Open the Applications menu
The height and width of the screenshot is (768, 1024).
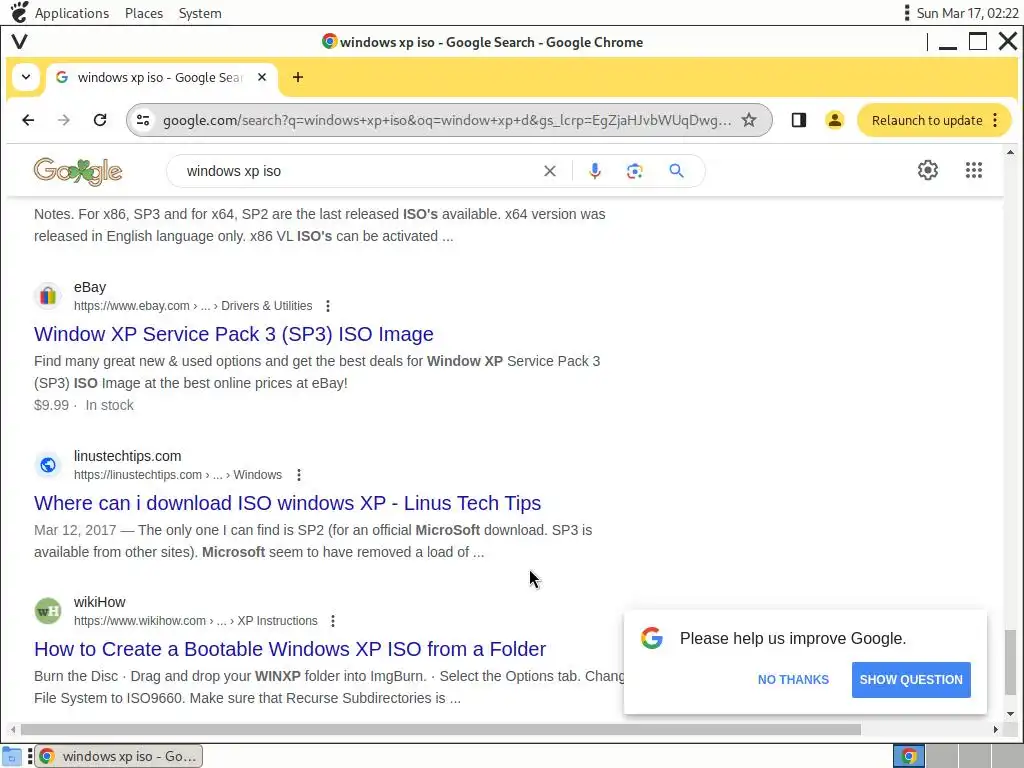click(72, 13)
